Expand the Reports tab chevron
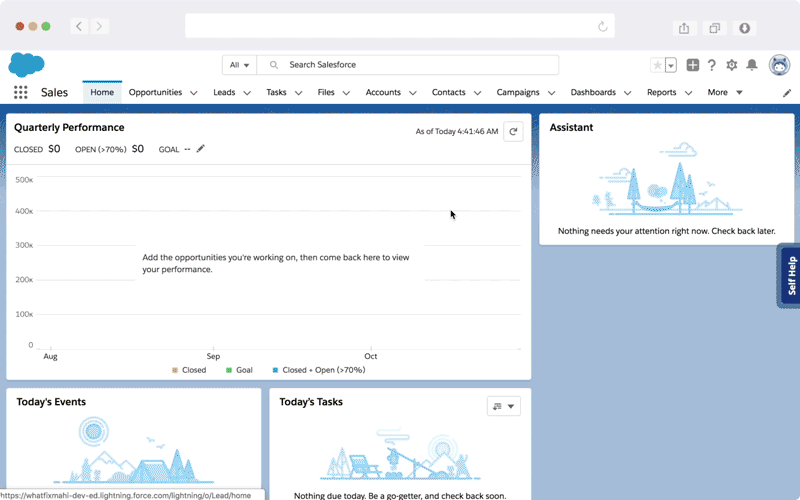 688,93
